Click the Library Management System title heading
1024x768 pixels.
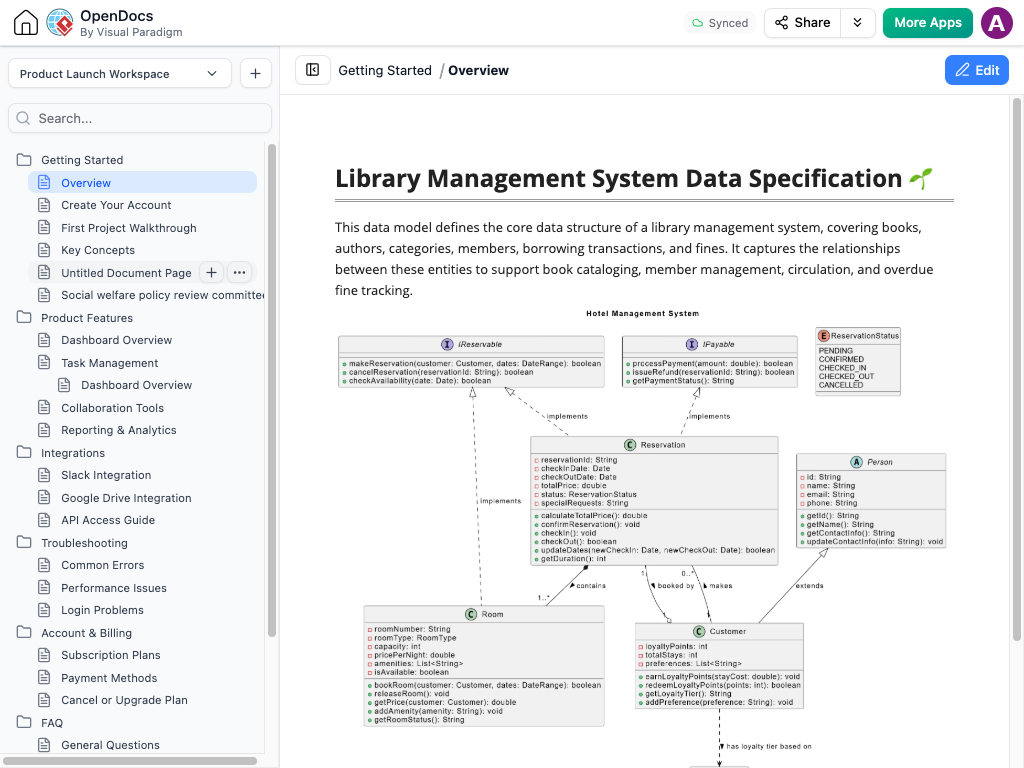pos(618,178)
